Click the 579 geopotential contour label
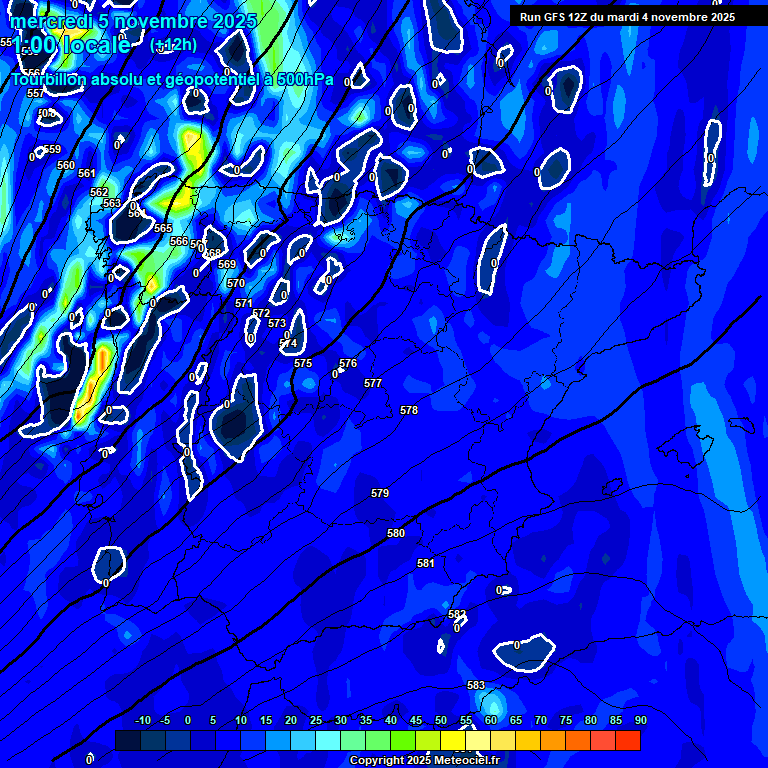Image resolution: width=768 pixels, height=768 pixels. click(x=380, y=493)
